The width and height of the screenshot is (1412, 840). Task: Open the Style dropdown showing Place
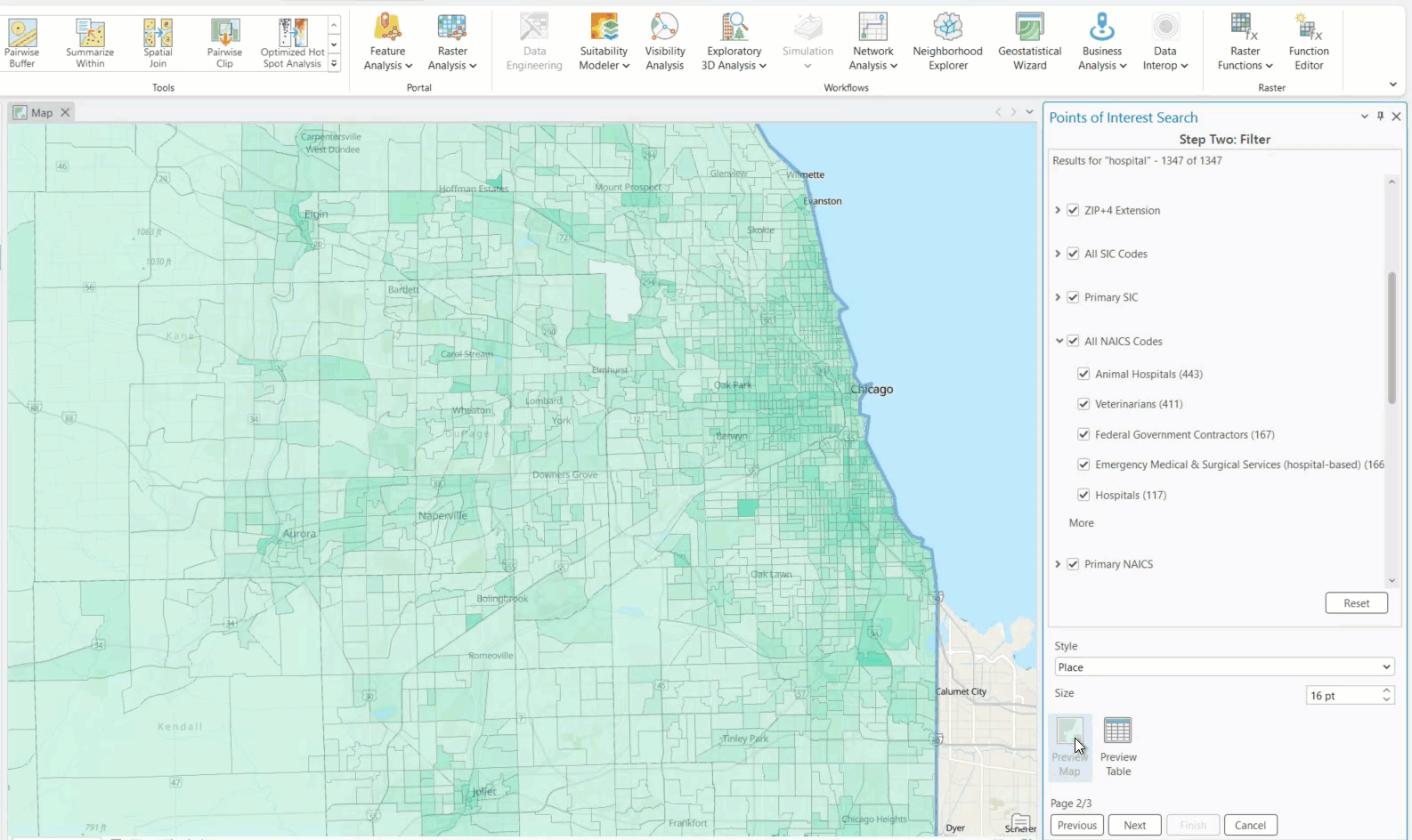tap(1224, 667)
